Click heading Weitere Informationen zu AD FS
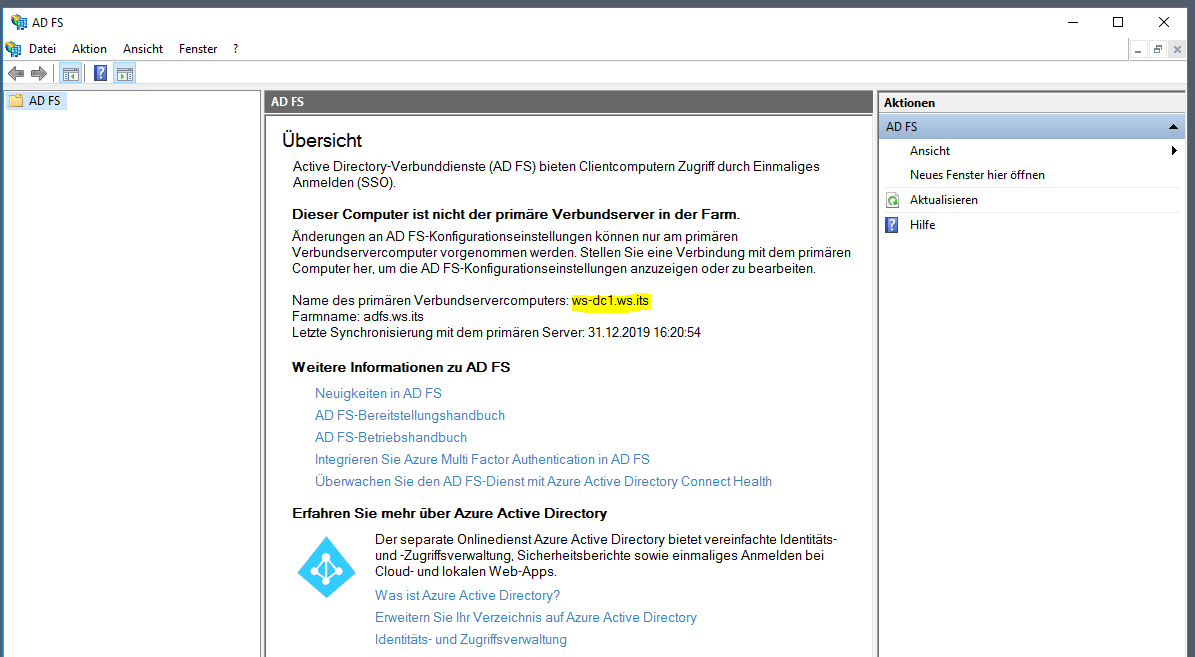This screenshot has width=1195, height=657. coord(401,367)
